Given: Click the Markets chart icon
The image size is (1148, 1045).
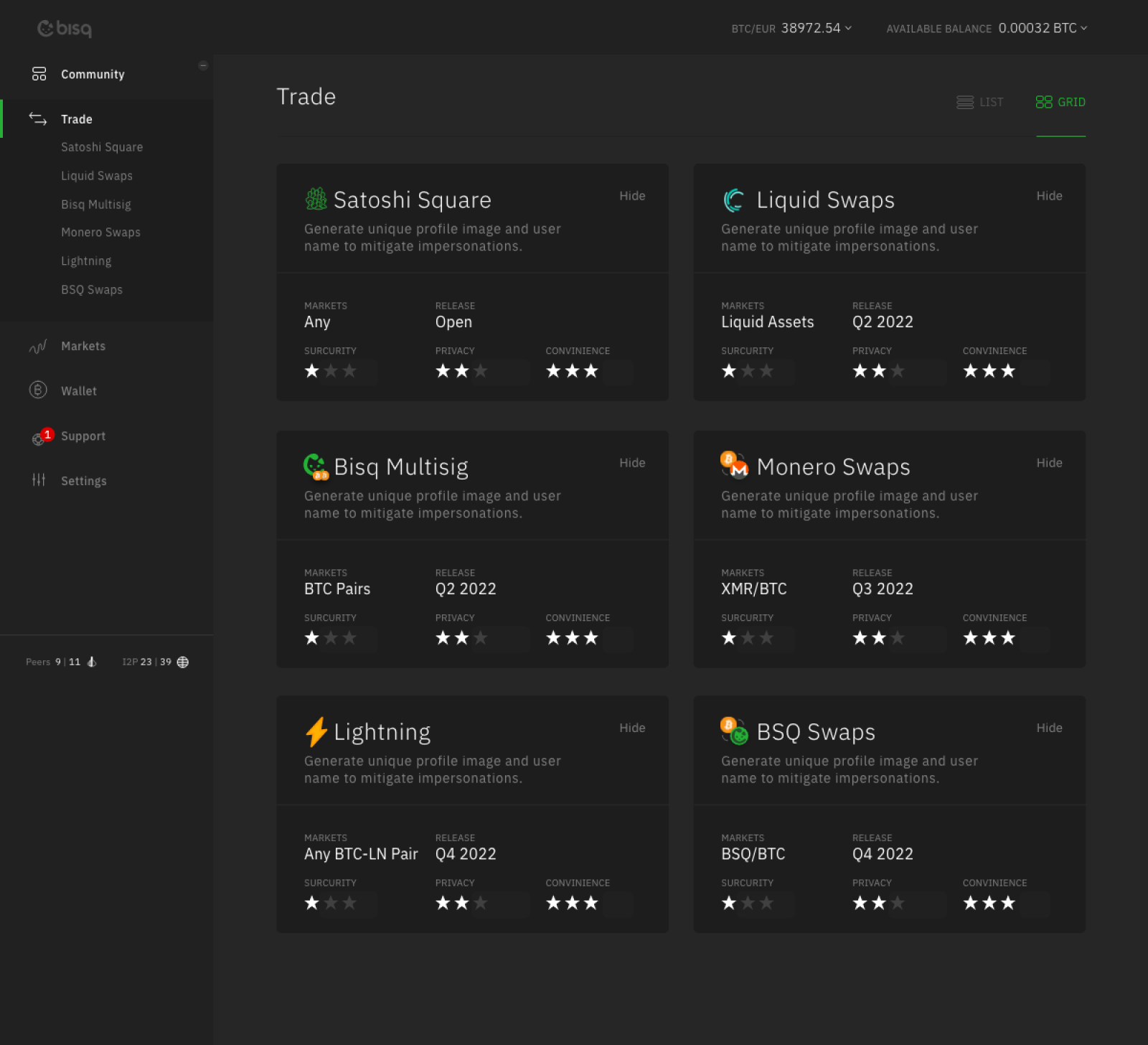Looking at the screenshot, I should click(38, 347).
